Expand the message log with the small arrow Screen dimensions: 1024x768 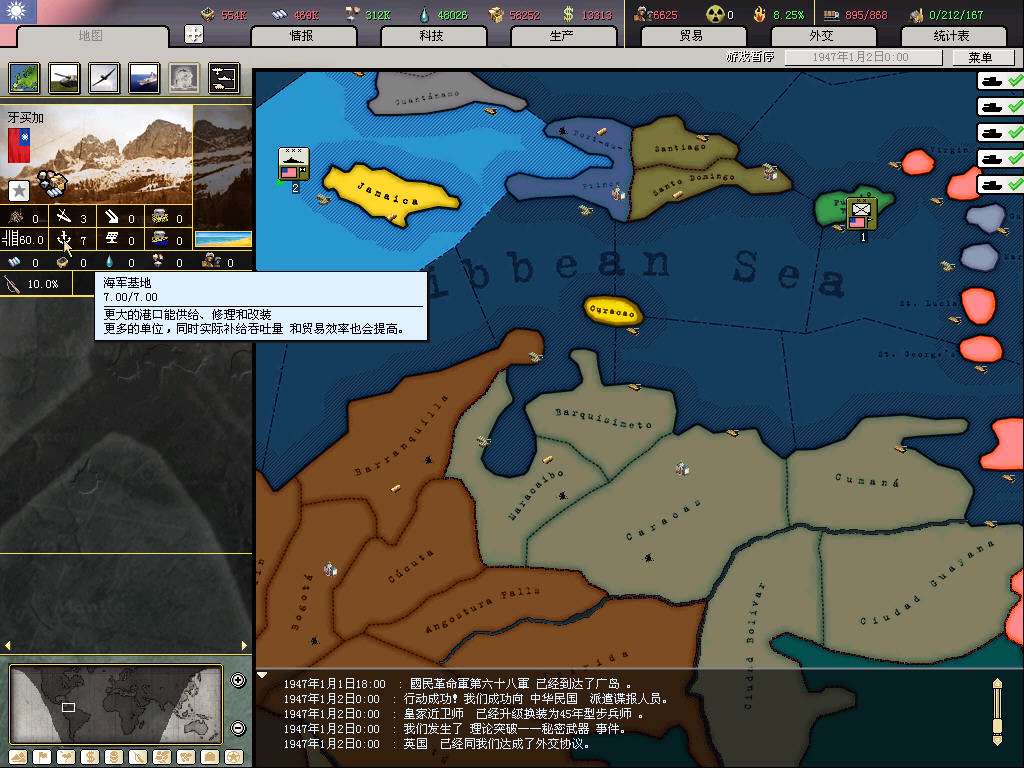263,675
